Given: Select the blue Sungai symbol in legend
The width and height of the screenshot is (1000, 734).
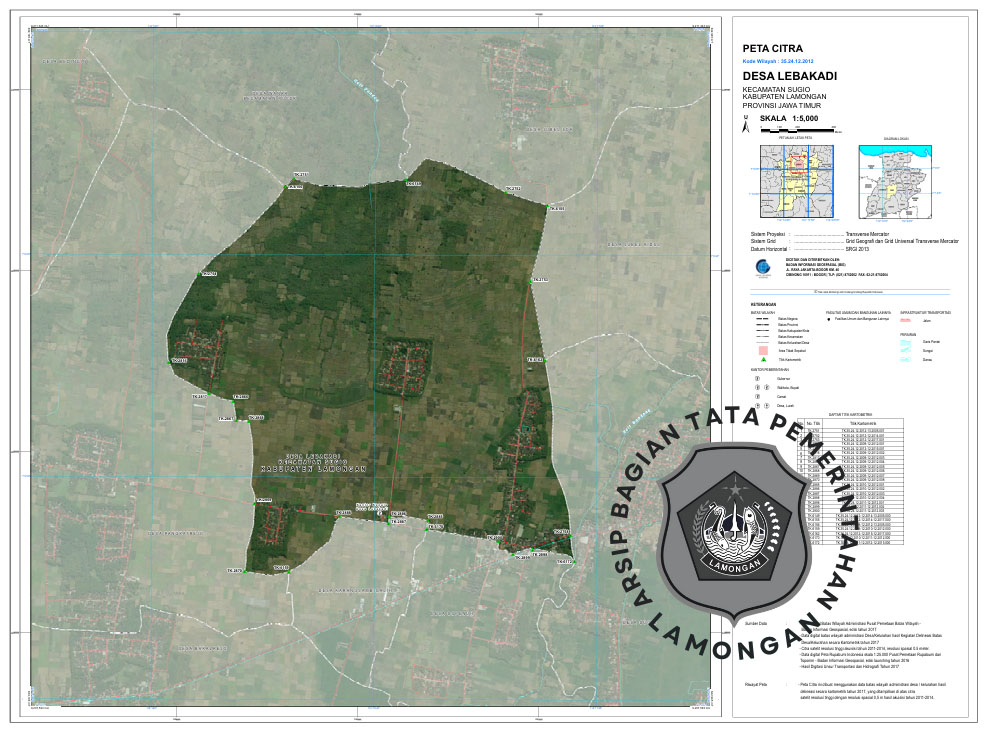Looking at the screenshot, I should tap(907, 351).
